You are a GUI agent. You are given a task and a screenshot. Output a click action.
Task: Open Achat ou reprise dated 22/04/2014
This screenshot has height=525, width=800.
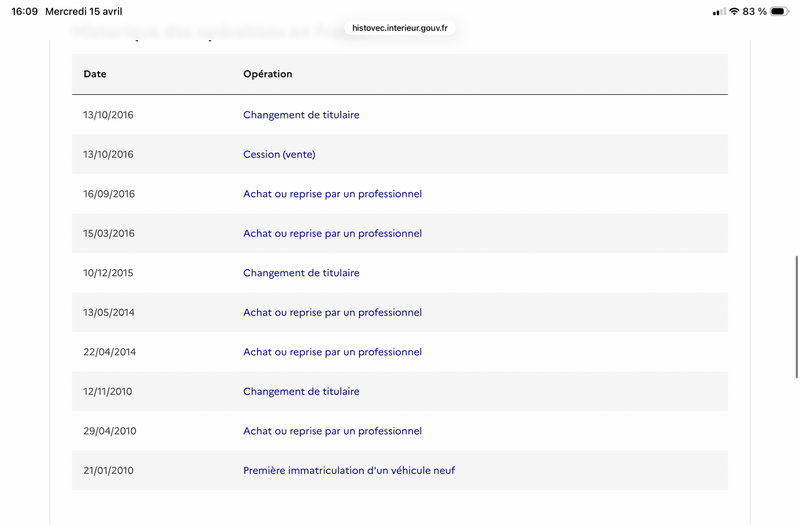click(x=332, y=352)
